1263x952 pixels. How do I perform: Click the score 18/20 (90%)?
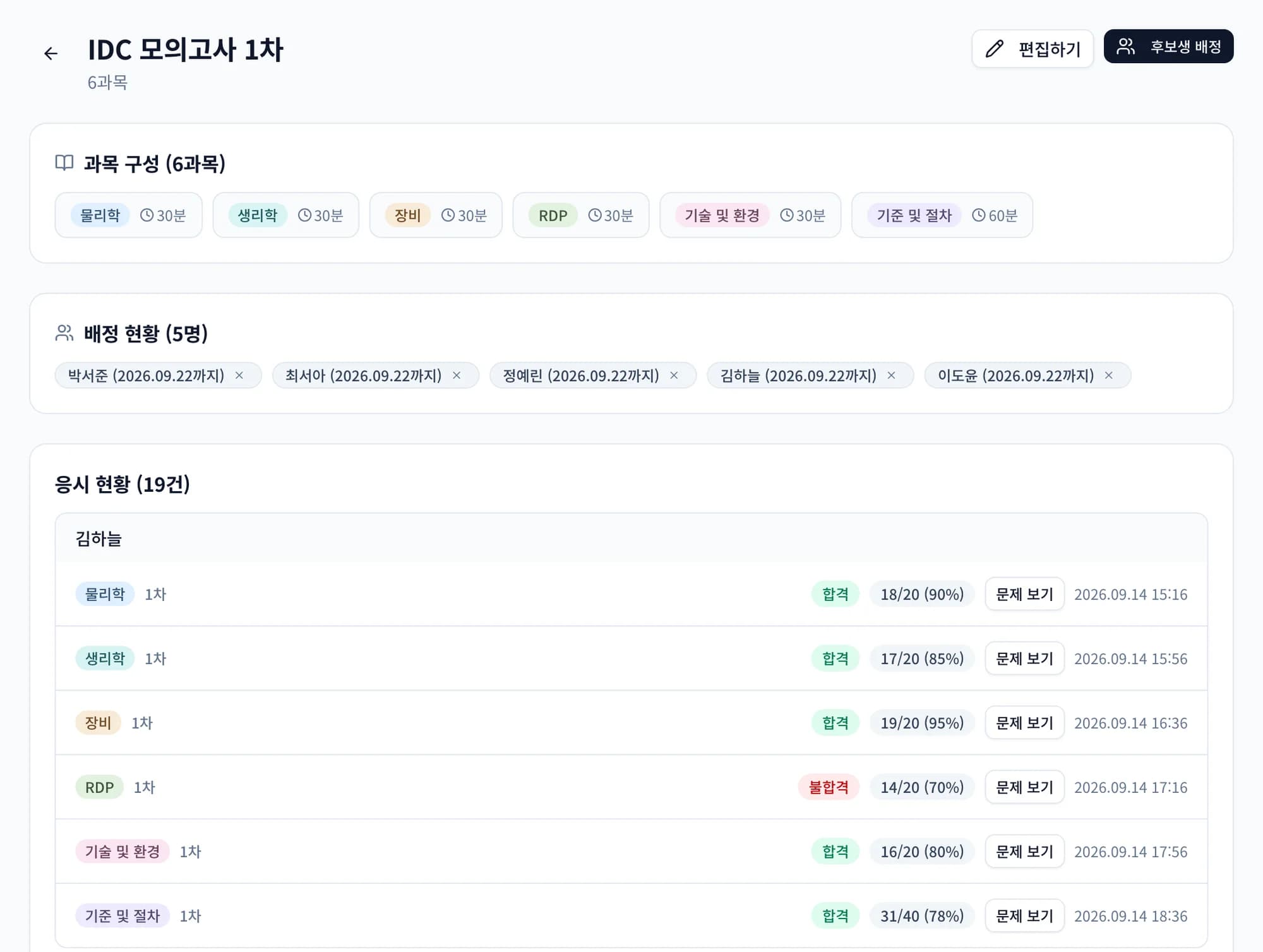pos(922,594)
